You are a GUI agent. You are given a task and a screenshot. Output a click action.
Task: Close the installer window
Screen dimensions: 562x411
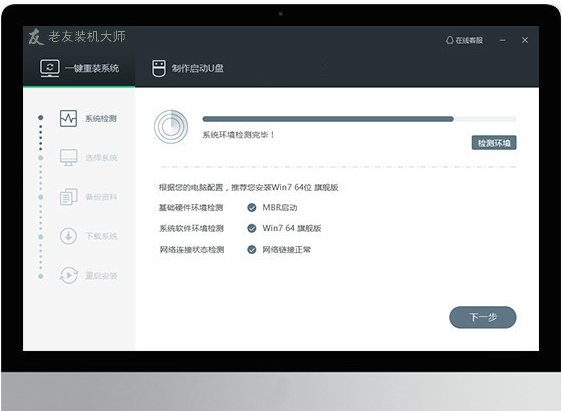click(525, 40)
